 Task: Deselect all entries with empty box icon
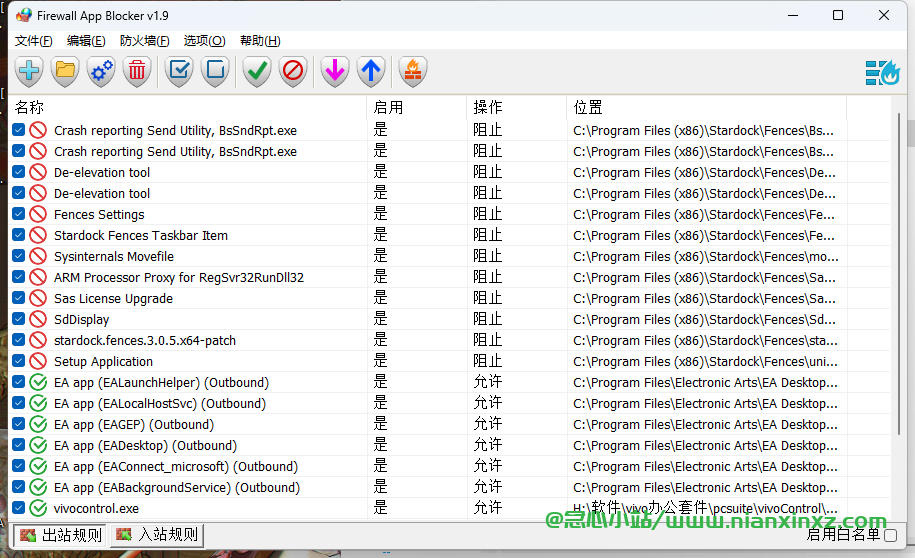215,71
